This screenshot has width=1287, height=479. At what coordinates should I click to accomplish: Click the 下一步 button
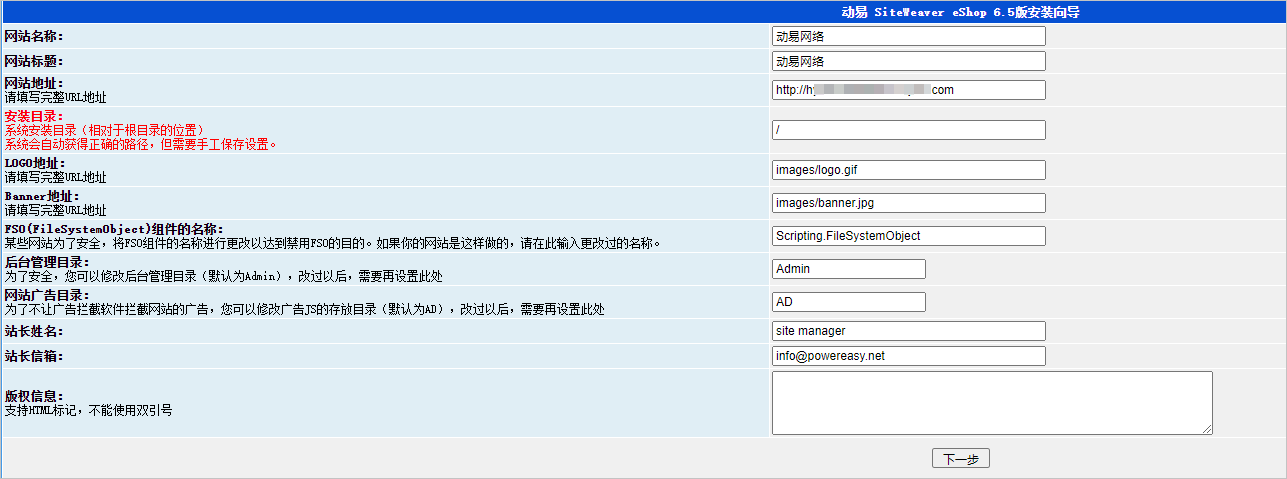(x=961, y=459)
